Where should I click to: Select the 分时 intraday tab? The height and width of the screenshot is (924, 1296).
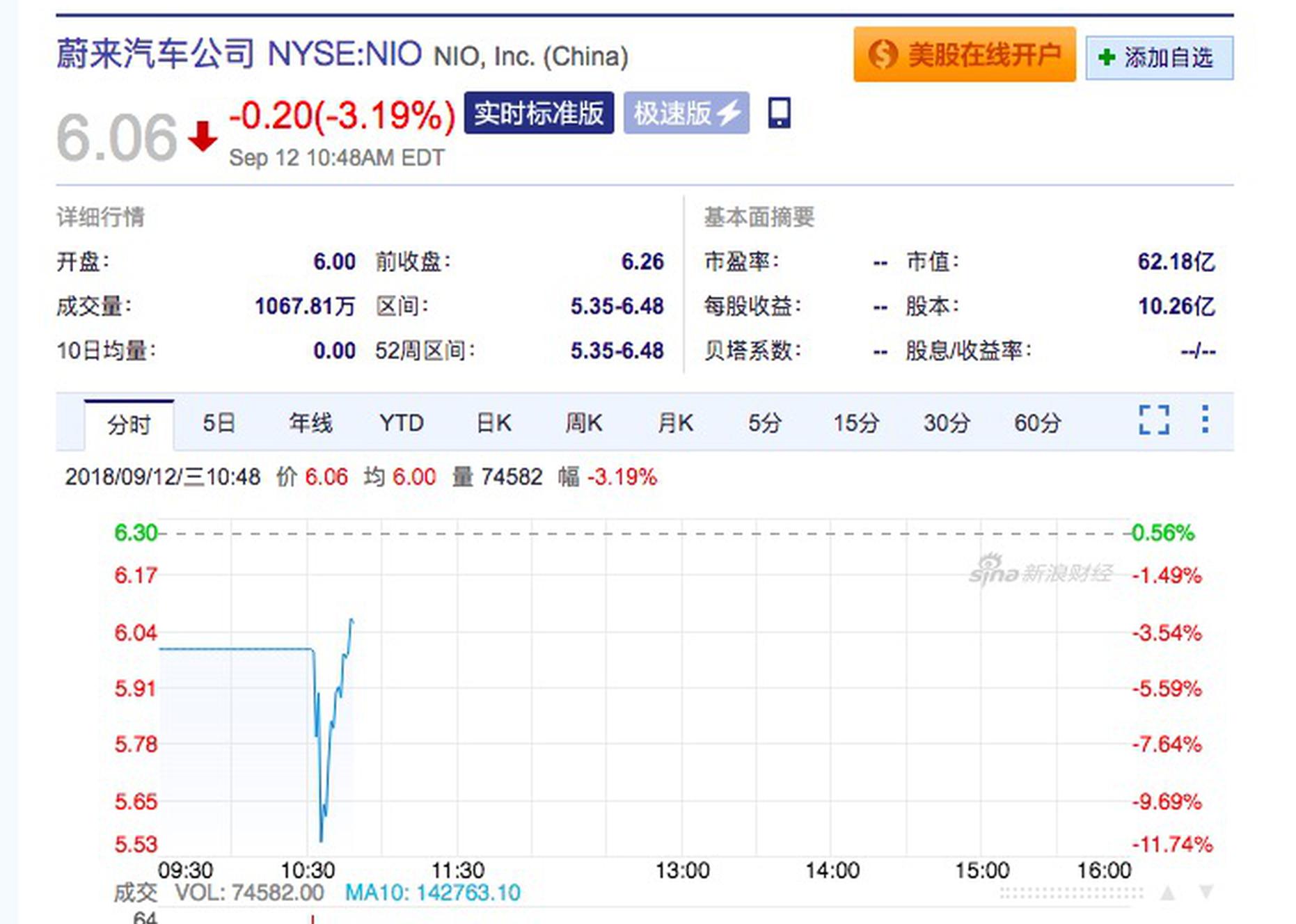point(129,424)
